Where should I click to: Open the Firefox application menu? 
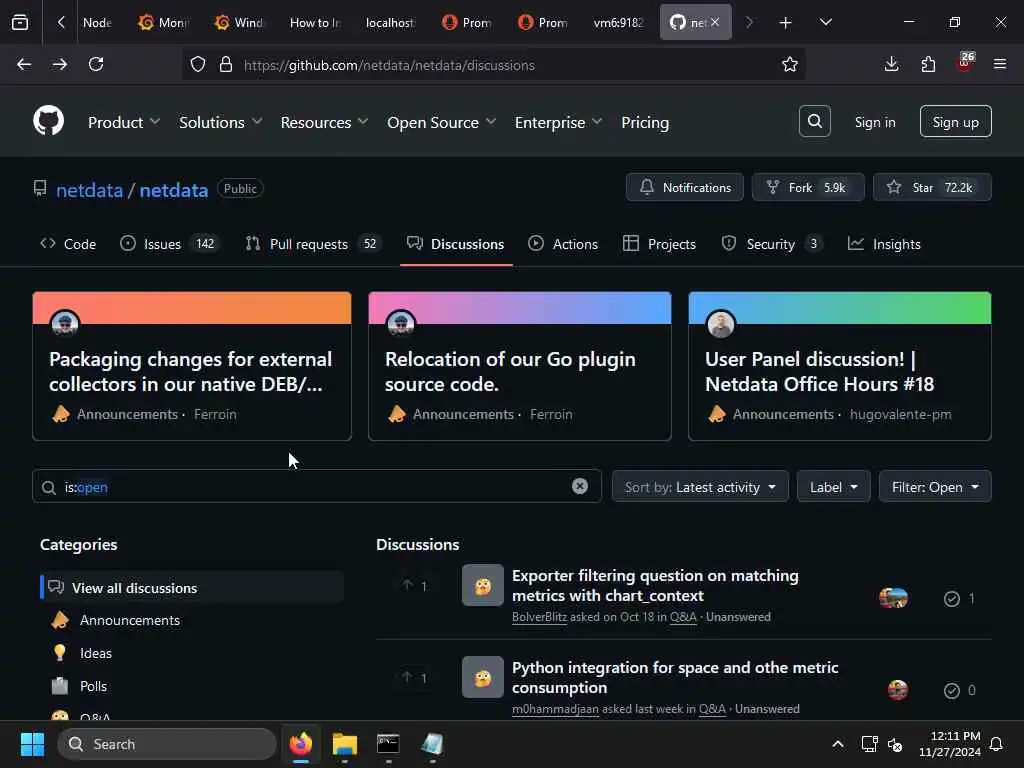[x=999, y=64]
